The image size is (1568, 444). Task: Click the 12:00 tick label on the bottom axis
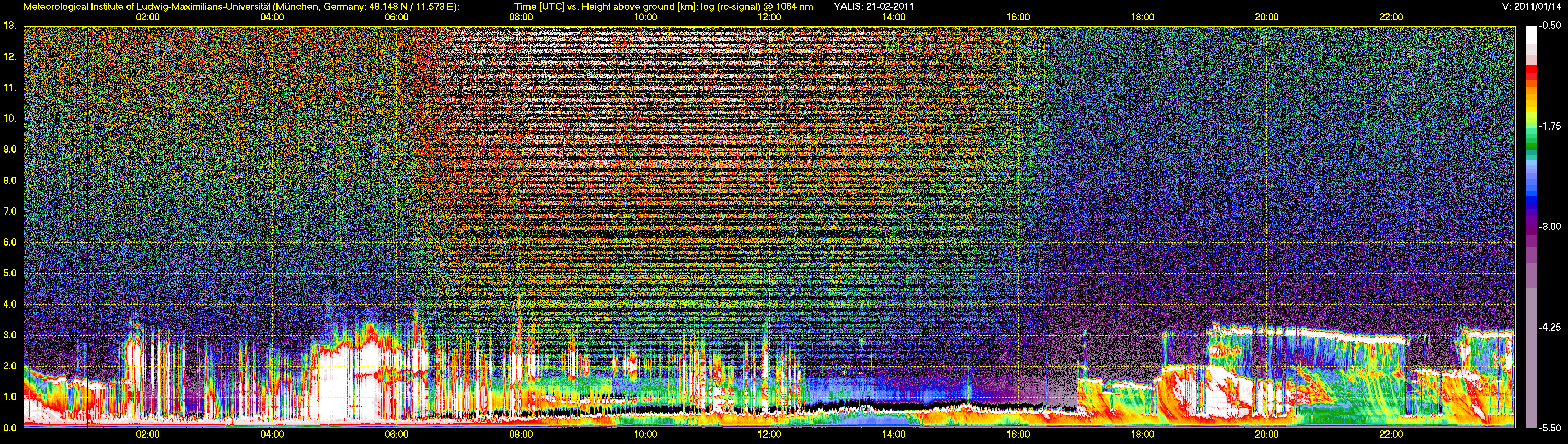(769, 434)
